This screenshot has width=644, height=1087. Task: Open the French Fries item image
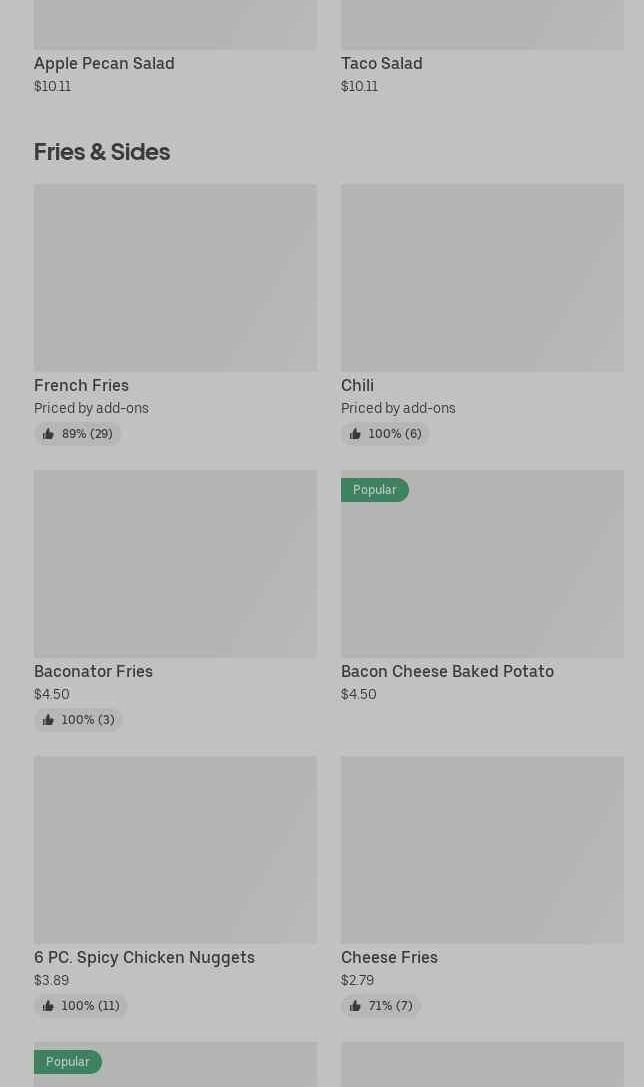pos(175,277)
